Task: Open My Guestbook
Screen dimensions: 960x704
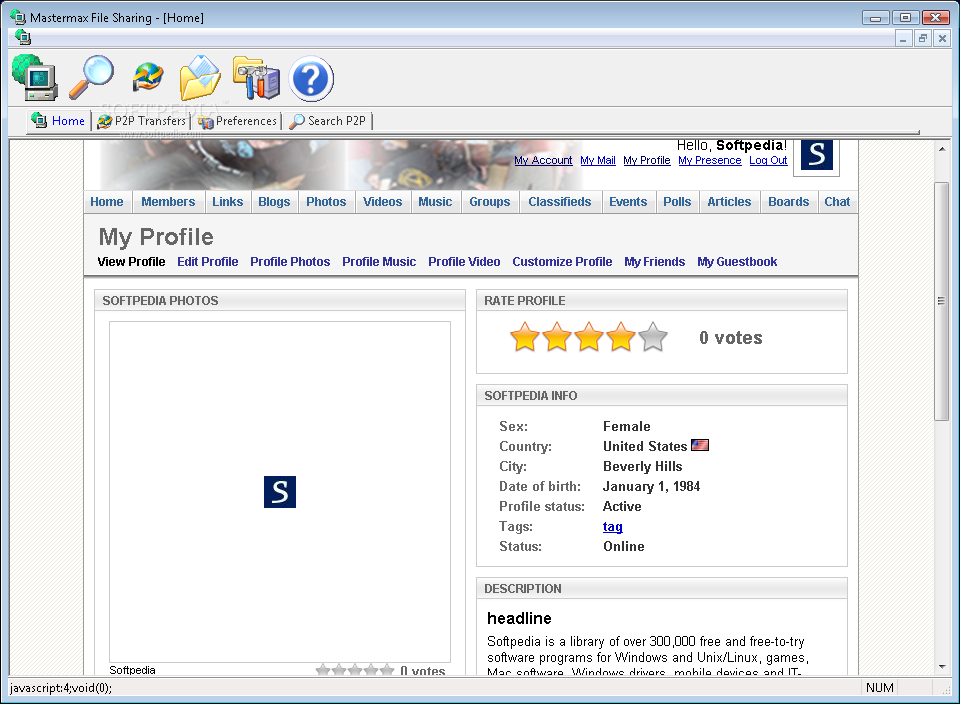Action: [737, 261]
